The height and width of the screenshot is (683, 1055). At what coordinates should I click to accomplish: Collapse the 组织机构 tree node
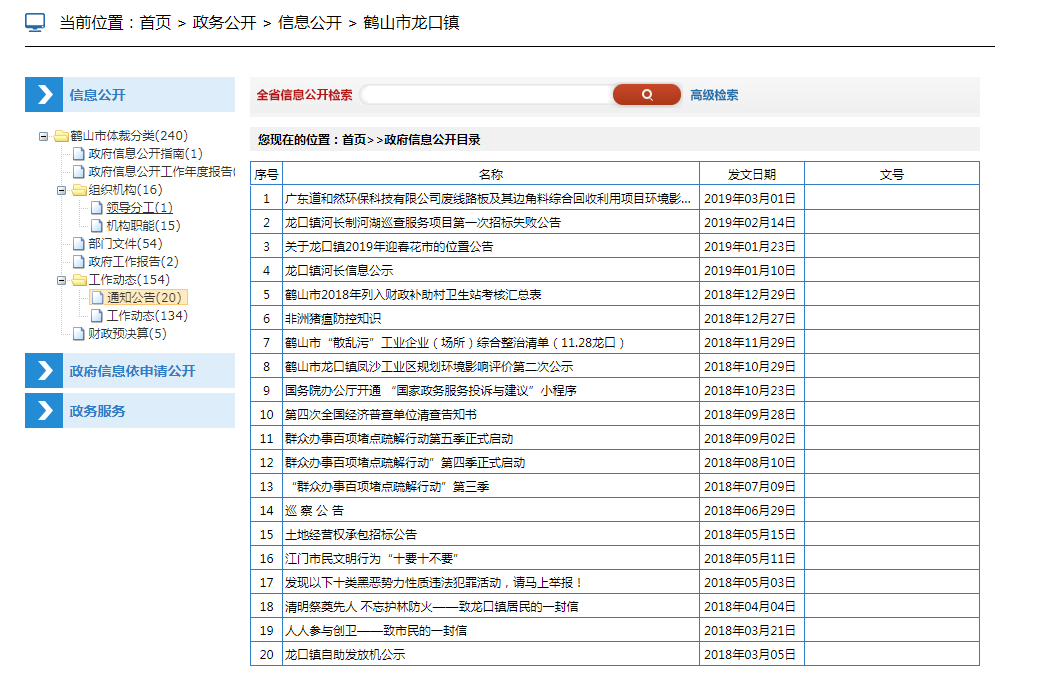tap(62, 190)
